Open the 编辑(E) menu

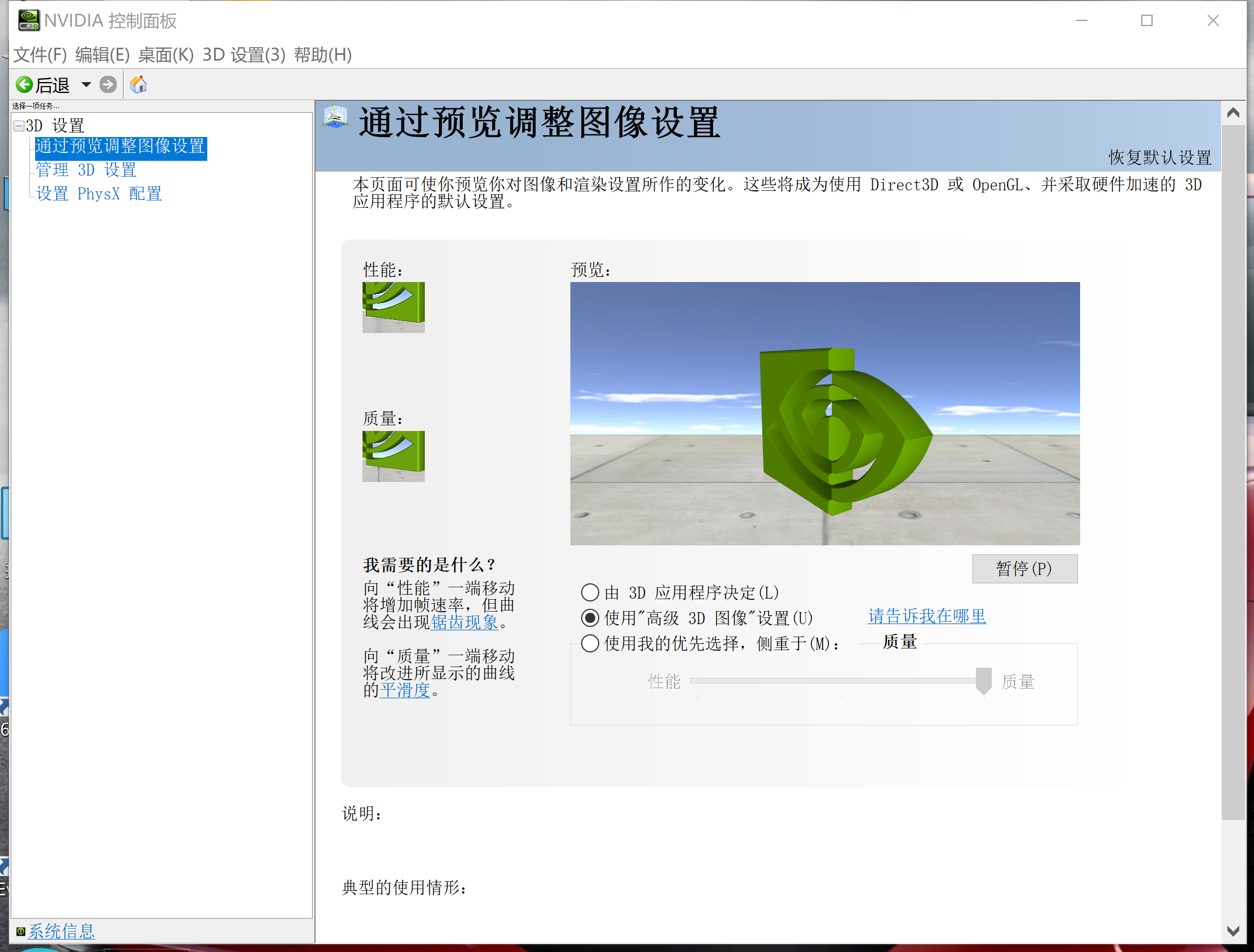(103, 55)
